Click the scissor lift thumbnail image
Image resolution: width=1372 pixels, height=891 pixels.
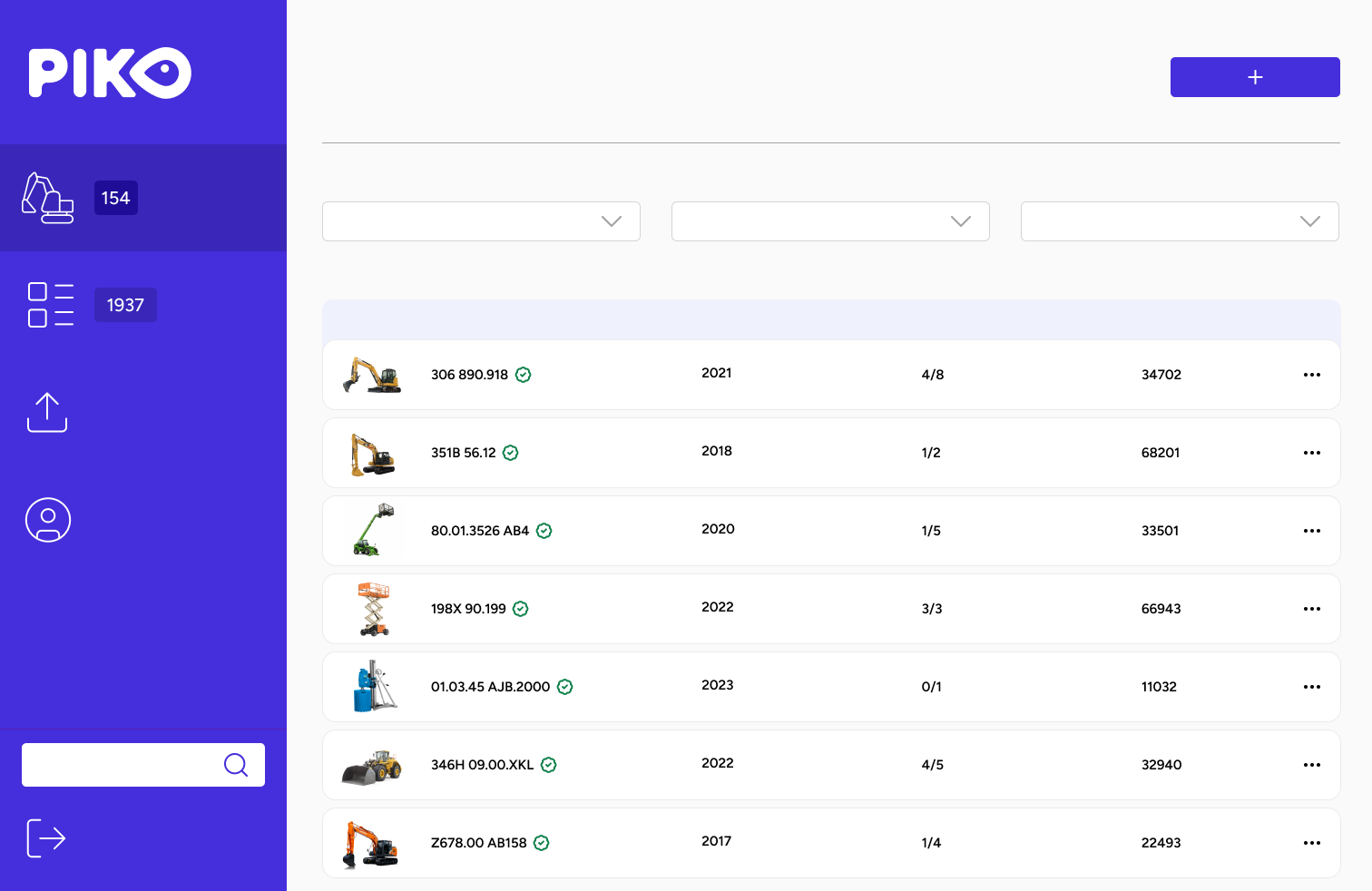coord(373,609)
